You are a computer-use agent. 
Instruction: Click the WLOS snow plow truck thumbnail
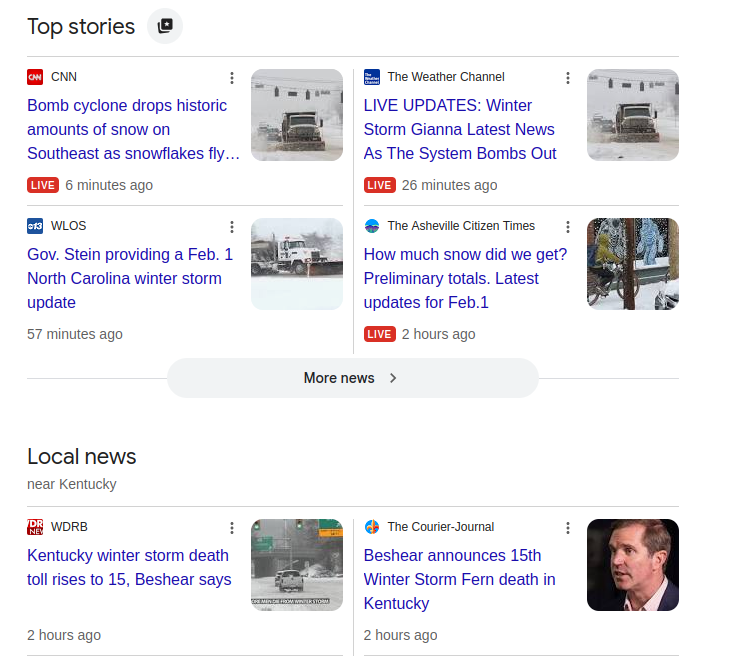[x=297, y=264]
